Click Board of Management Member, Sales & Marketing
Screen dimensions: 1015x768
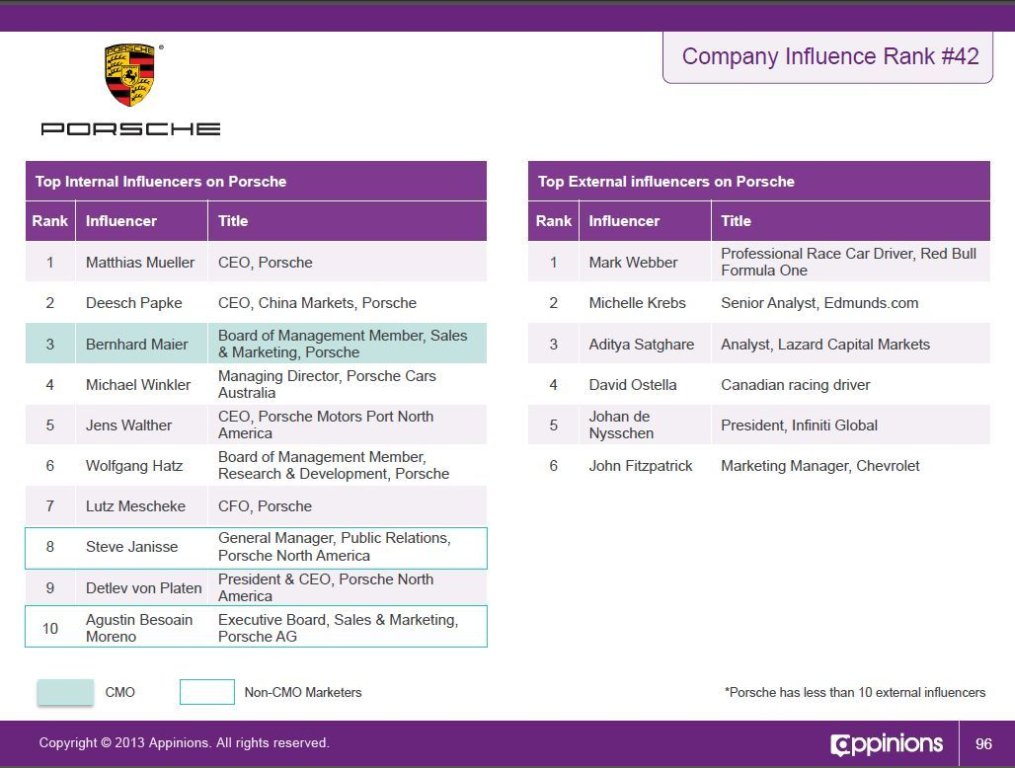coord(347,344)
